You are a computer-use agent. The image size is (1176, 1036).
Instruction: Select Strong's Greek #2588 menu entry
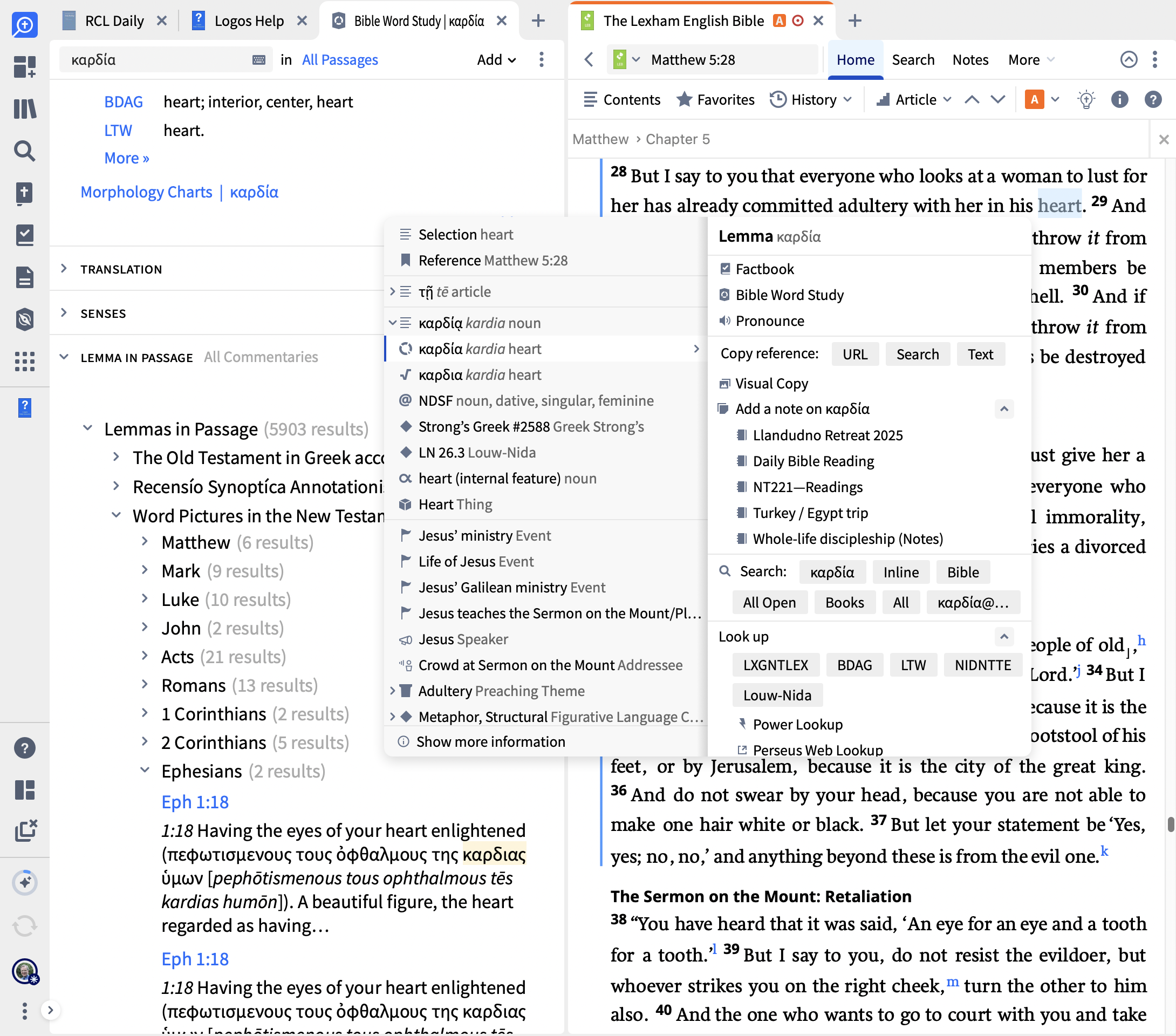pos(530,426)
